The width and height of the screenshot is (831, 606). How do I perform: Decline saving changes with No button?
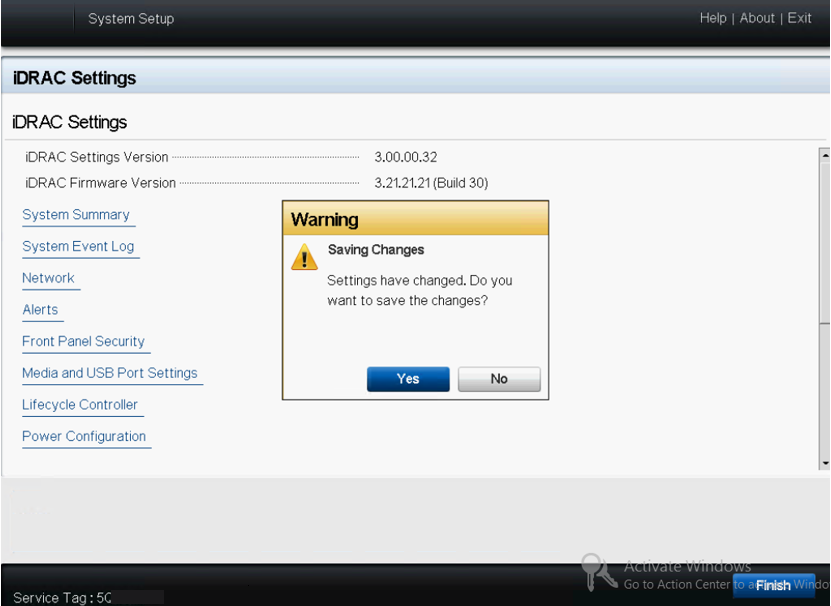(x=499, y=379)
